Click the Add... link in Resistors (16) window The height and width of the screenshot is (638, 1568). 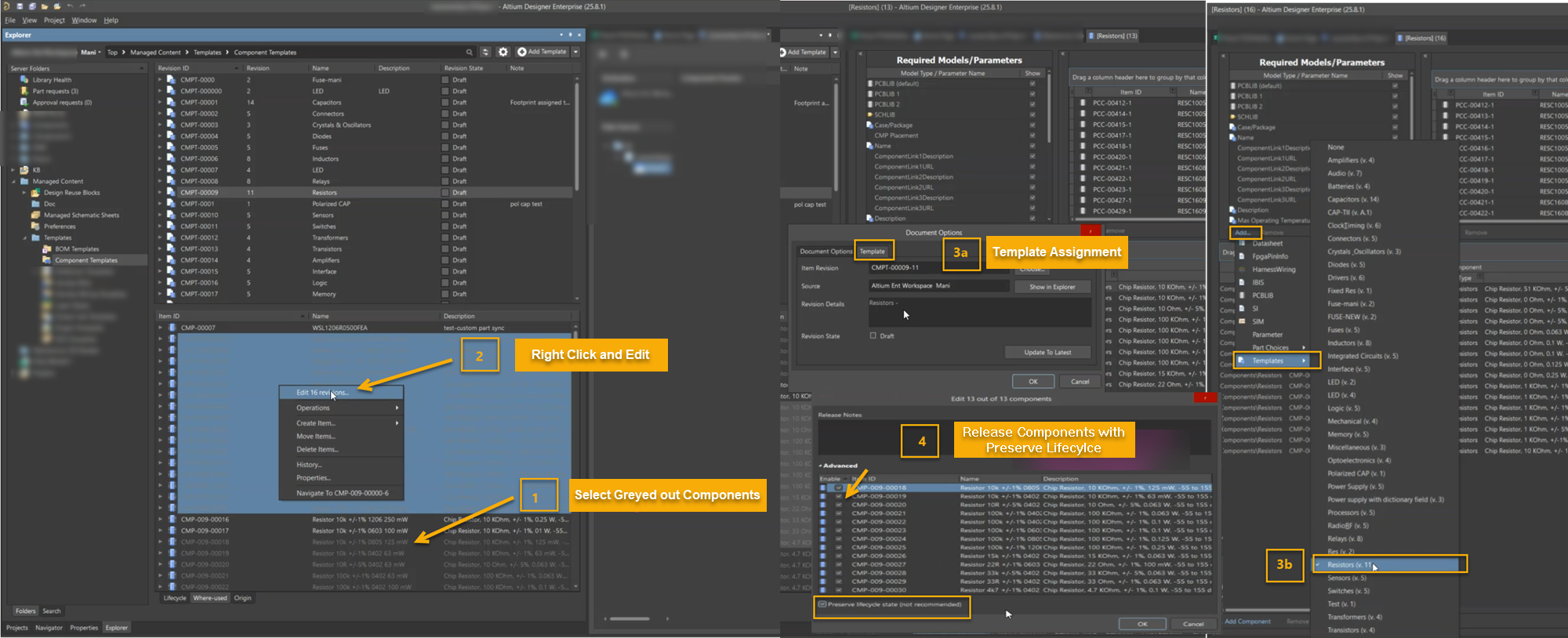[x=1243, y=233]
